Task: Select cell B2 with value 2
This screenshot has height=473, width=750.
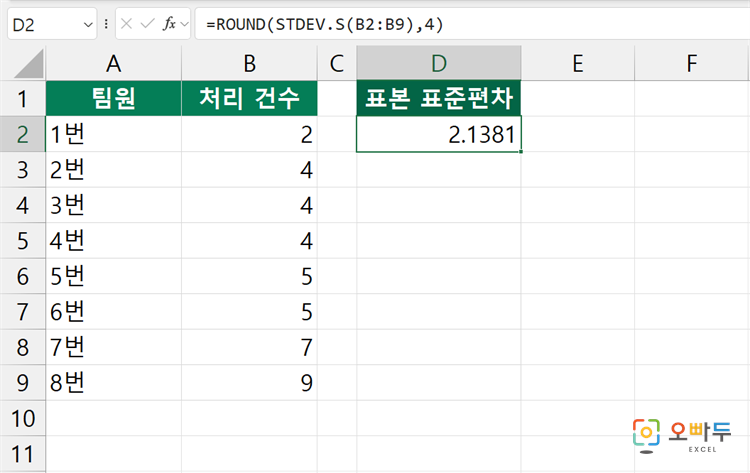Action: [x=249, y=134]
